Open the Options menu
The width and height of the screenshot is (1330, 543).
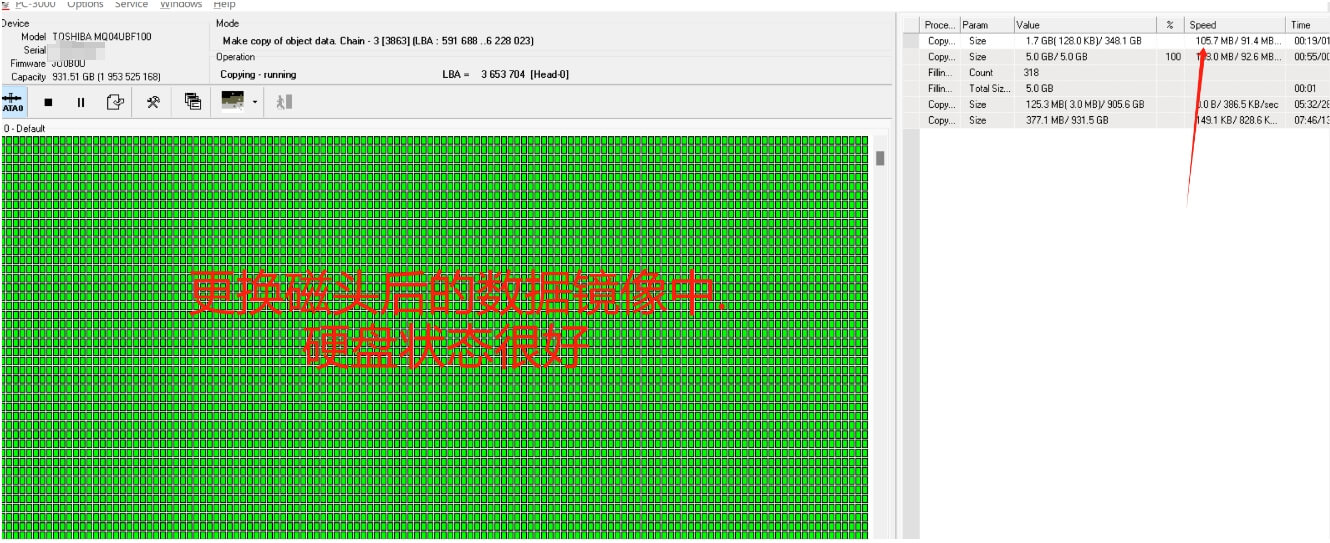[85, 4]
